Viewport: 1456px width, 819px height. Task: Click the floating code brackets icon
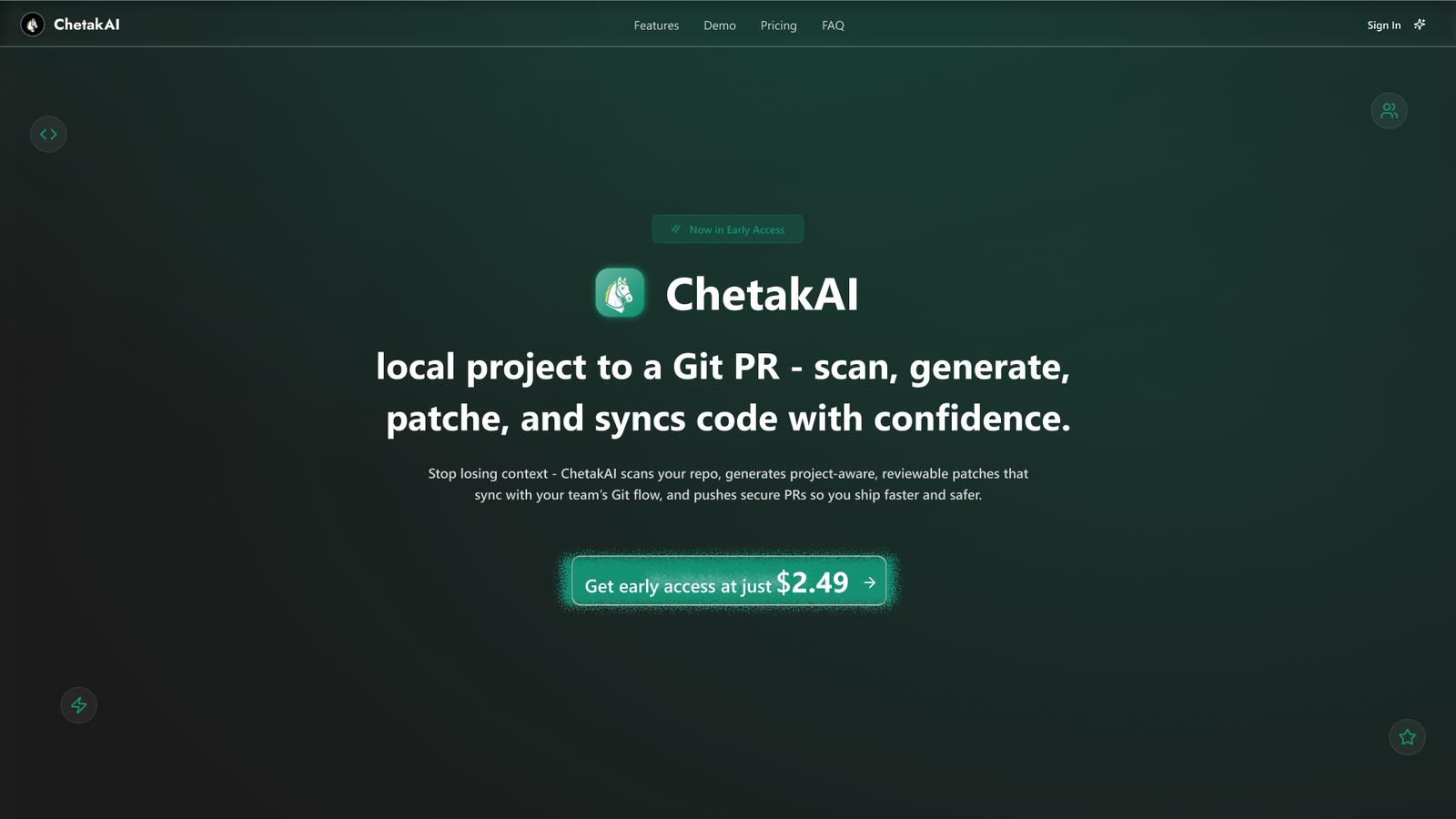pos(48,135)
